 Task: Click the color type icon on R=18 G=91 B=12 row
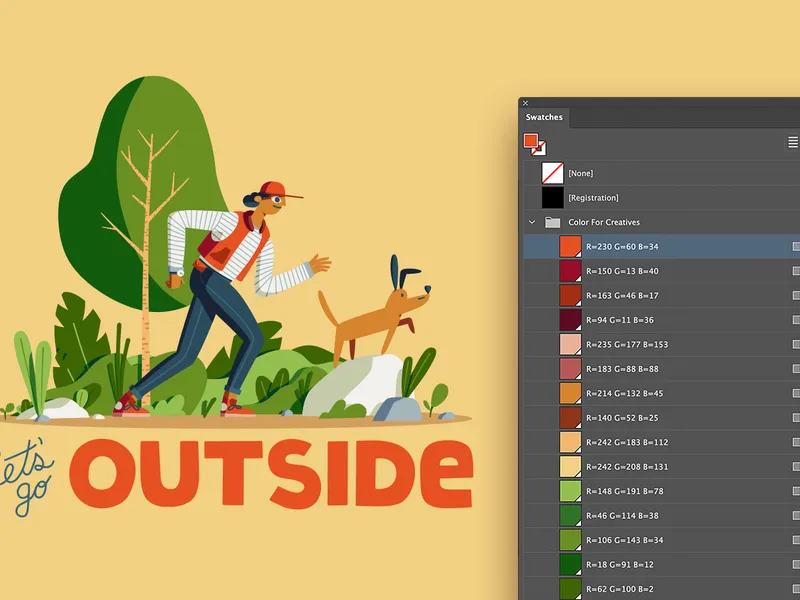pos(796,565)
